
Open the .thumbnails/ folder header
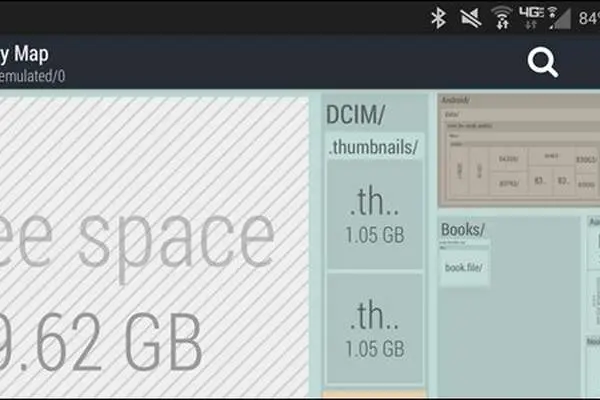pyautogui.click(x=373, y=147)
